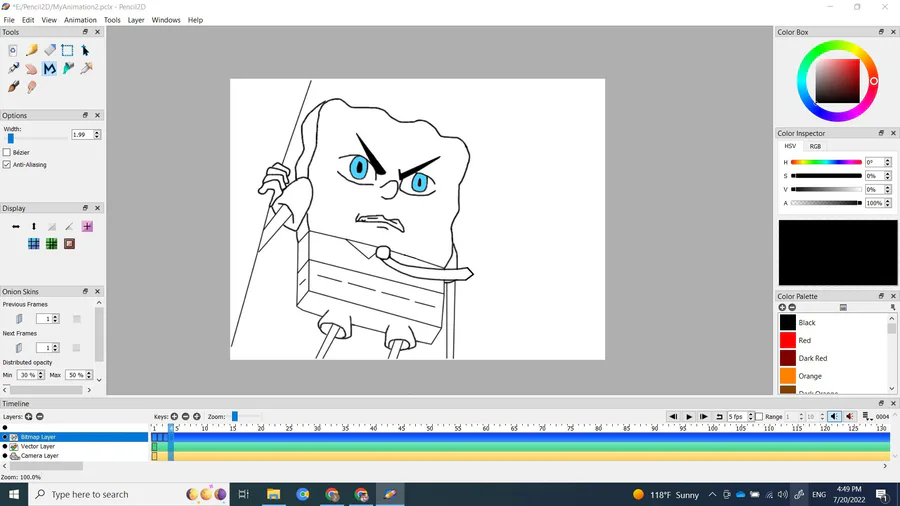The height and width of the screenshot is (506, 900).
Task: Flip the view vertically
Action: tap(34, 227)
